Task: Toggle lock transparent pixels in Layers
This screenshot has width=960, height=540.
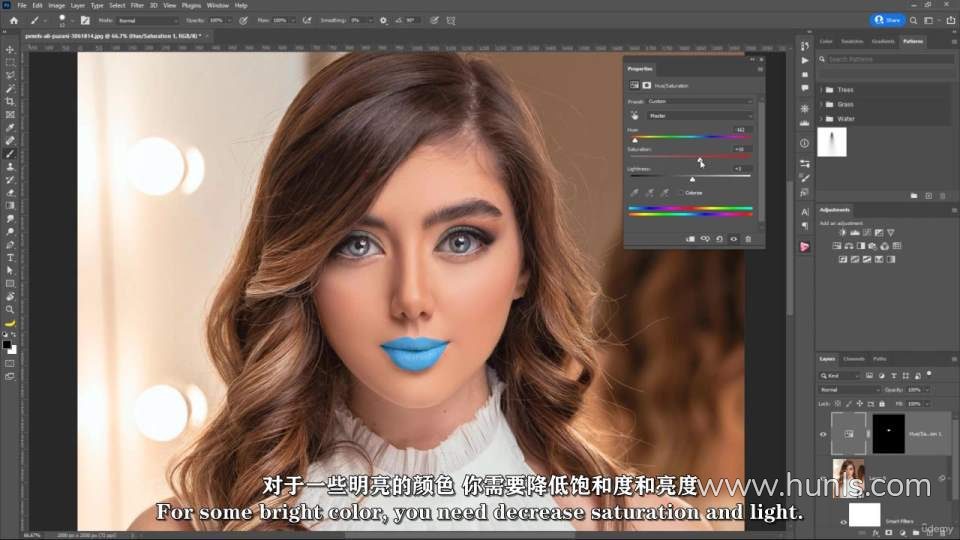Action: (838, 403)
